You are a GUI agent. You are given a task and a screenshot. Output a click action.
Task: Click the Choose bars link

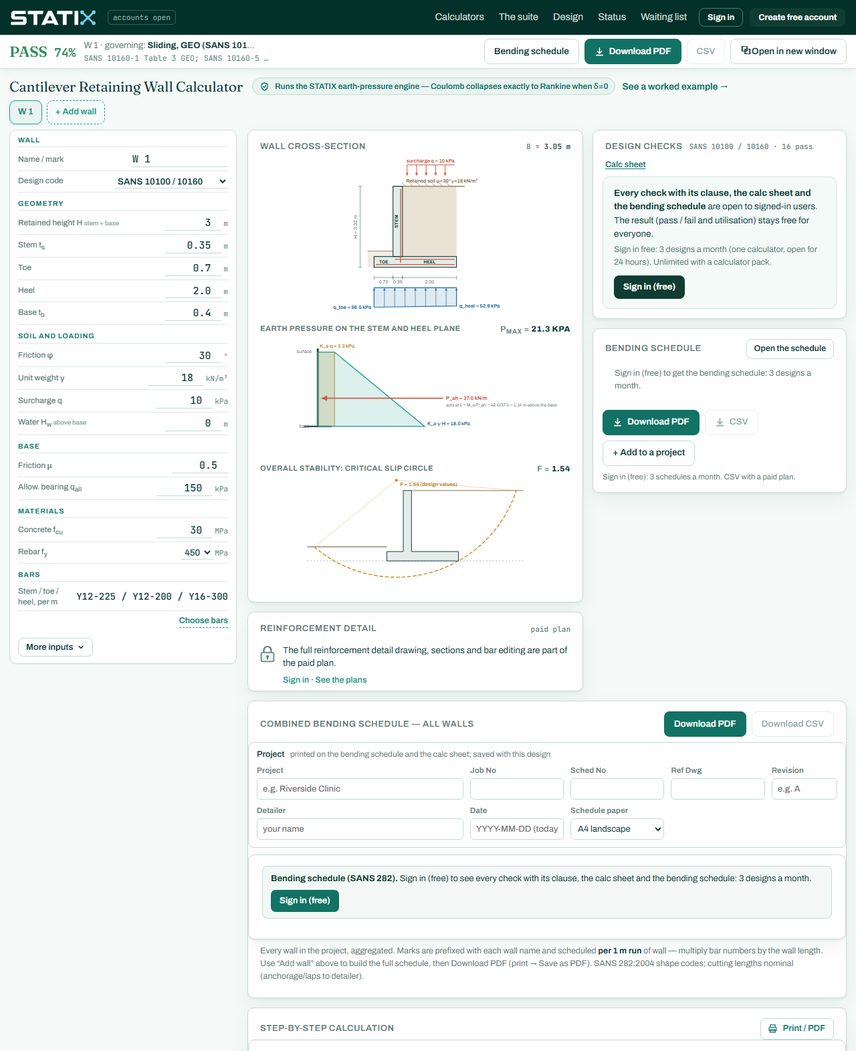point(203,621)
